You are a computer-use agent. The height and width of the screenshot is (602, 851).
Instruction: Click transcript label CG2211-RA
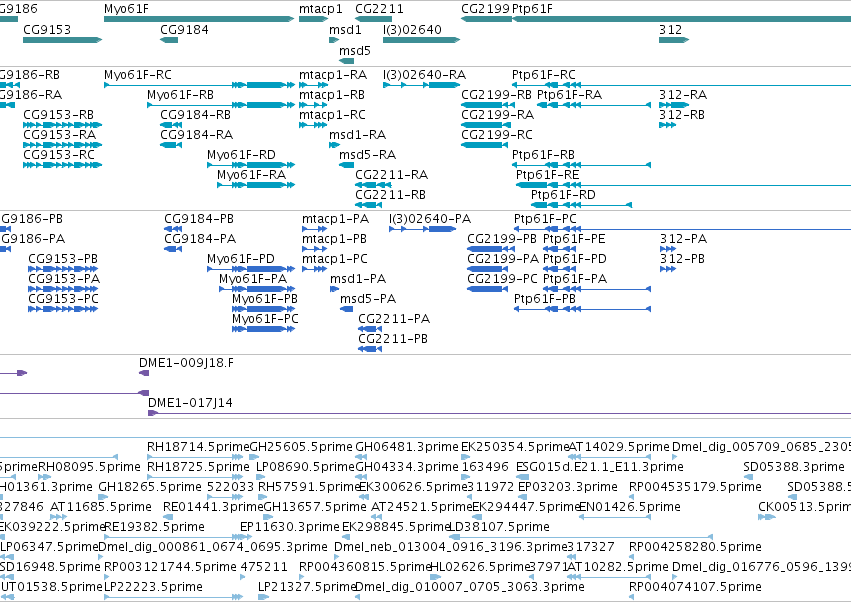pos(392,175)
